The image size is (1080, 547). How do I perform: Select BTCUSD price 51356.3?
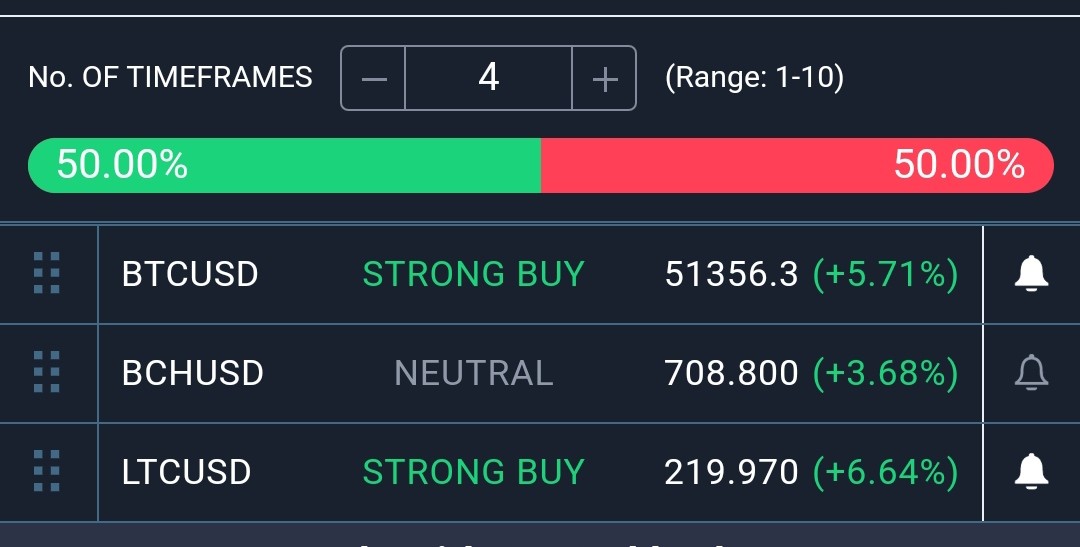731,274
